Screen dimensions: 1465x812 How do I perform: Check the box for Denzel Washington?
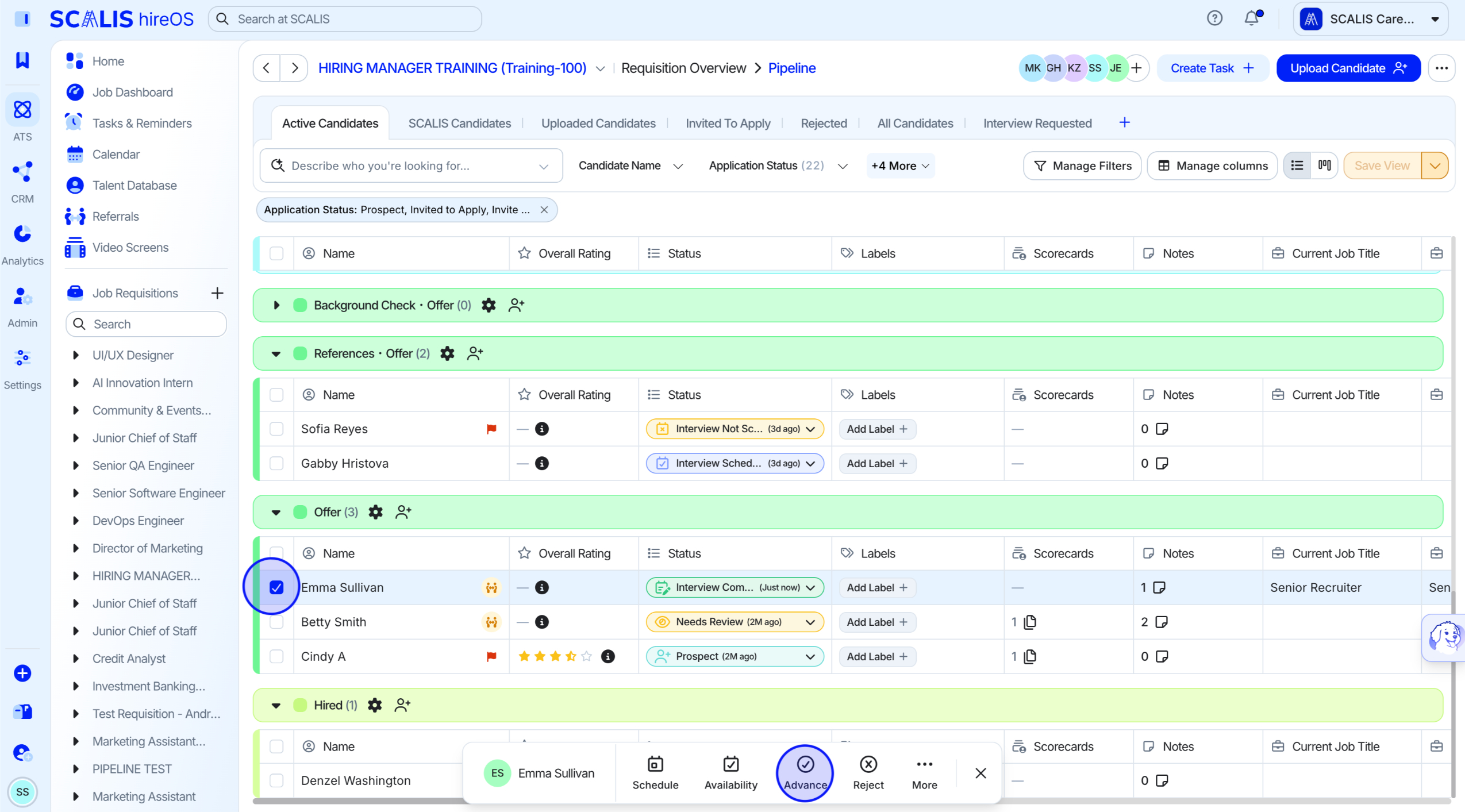click(276, 780)
